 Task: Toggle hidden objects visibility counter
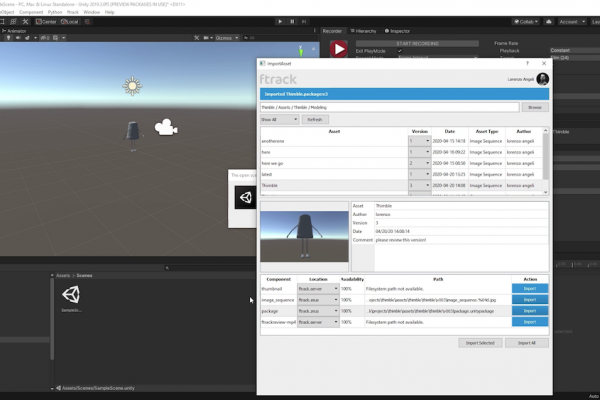[45, 38]
